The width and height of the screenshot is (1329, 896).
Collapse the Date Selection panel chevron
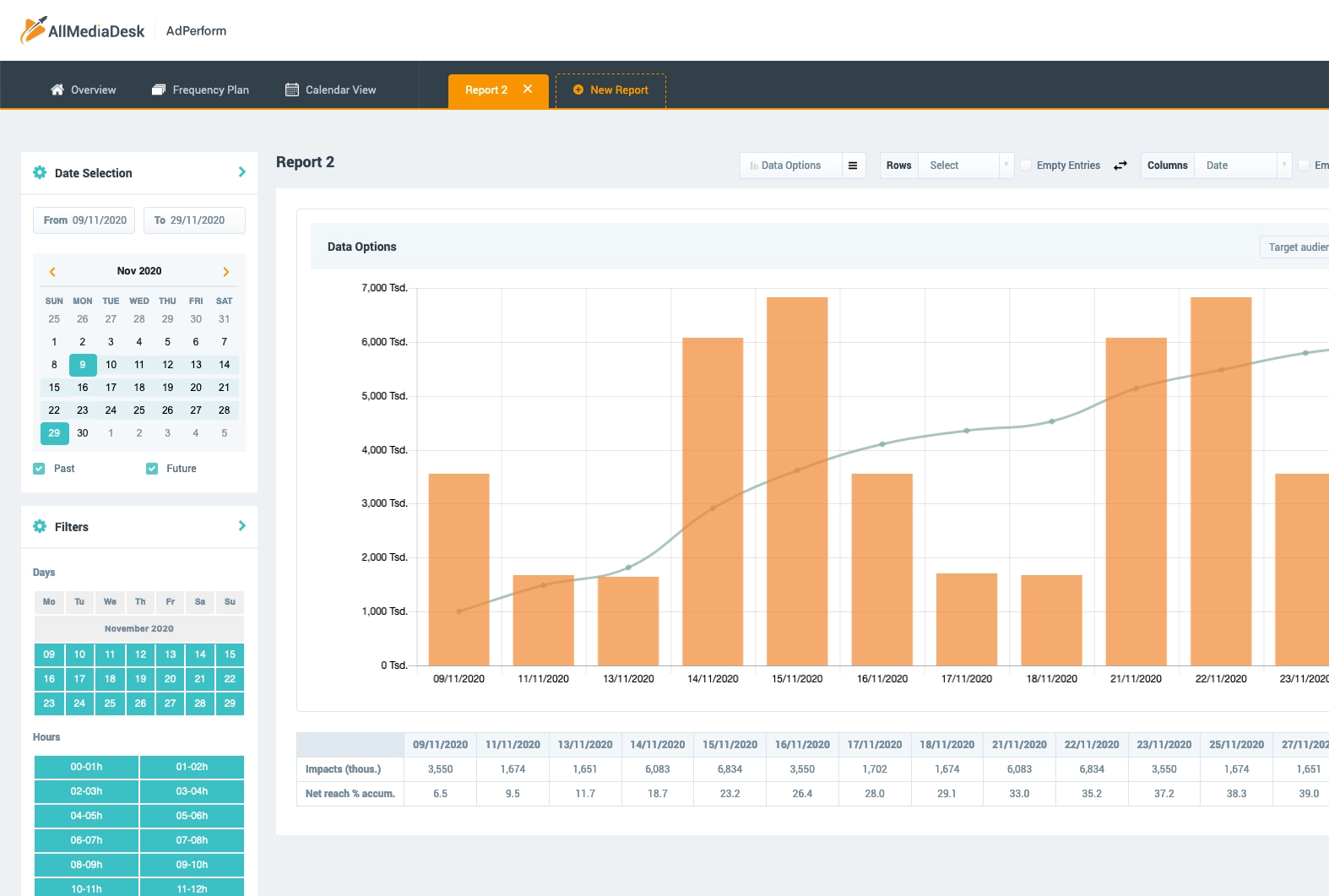(x=242, y=172)
